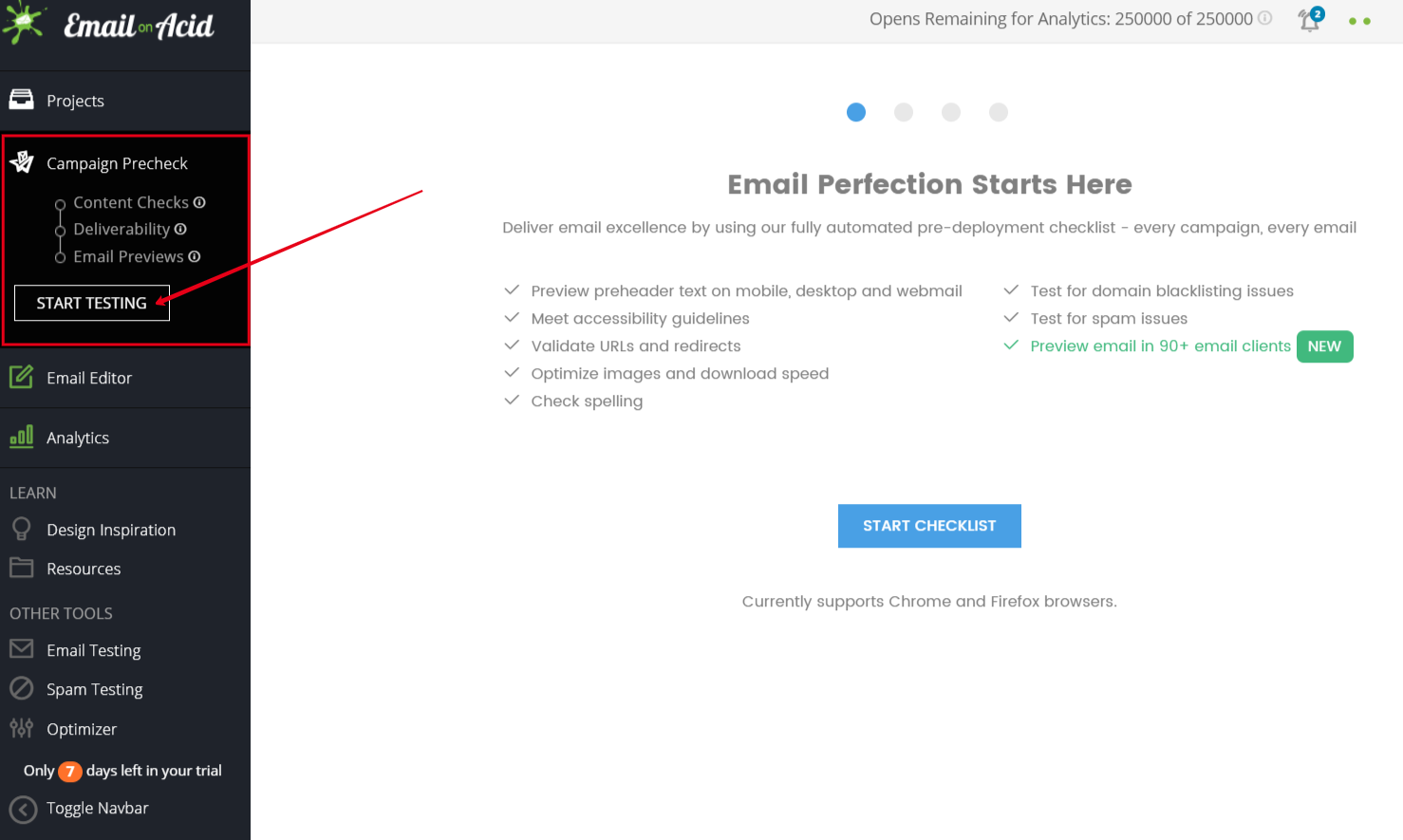Click the Spam Testing blocked-circle icon
The height and width of the screenshot is (840, 1403).
coord(21,688)
